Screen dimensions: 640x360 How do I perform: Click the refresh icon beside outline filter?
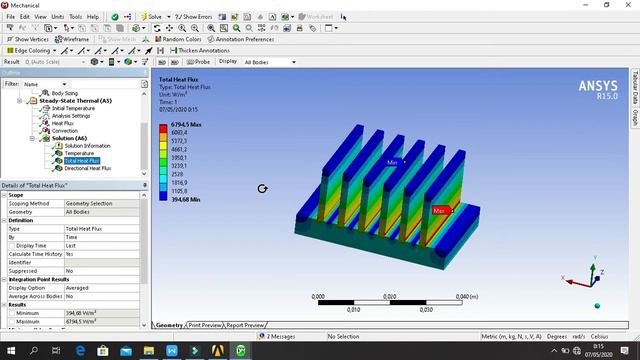pos(144,84)
